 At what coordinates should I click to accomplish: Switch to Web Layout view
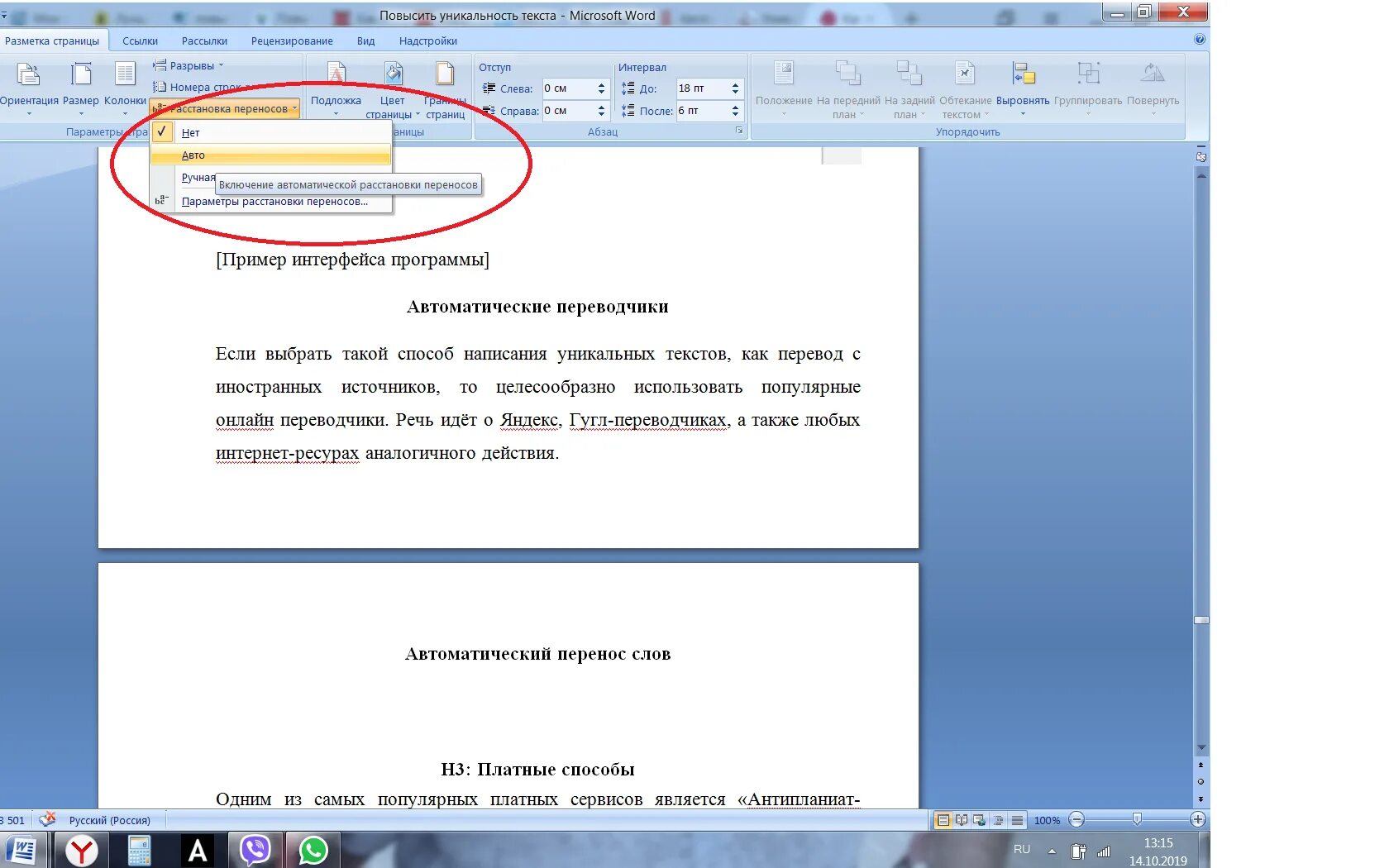[x=980, y=820]
